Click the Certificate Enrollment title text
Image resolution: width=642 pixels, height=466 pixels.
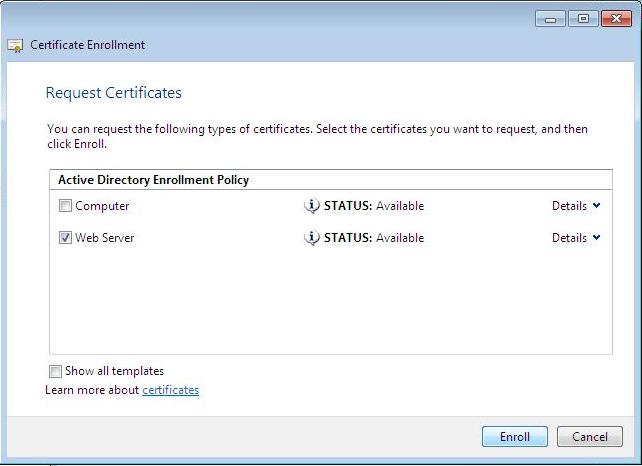(88, 45)
